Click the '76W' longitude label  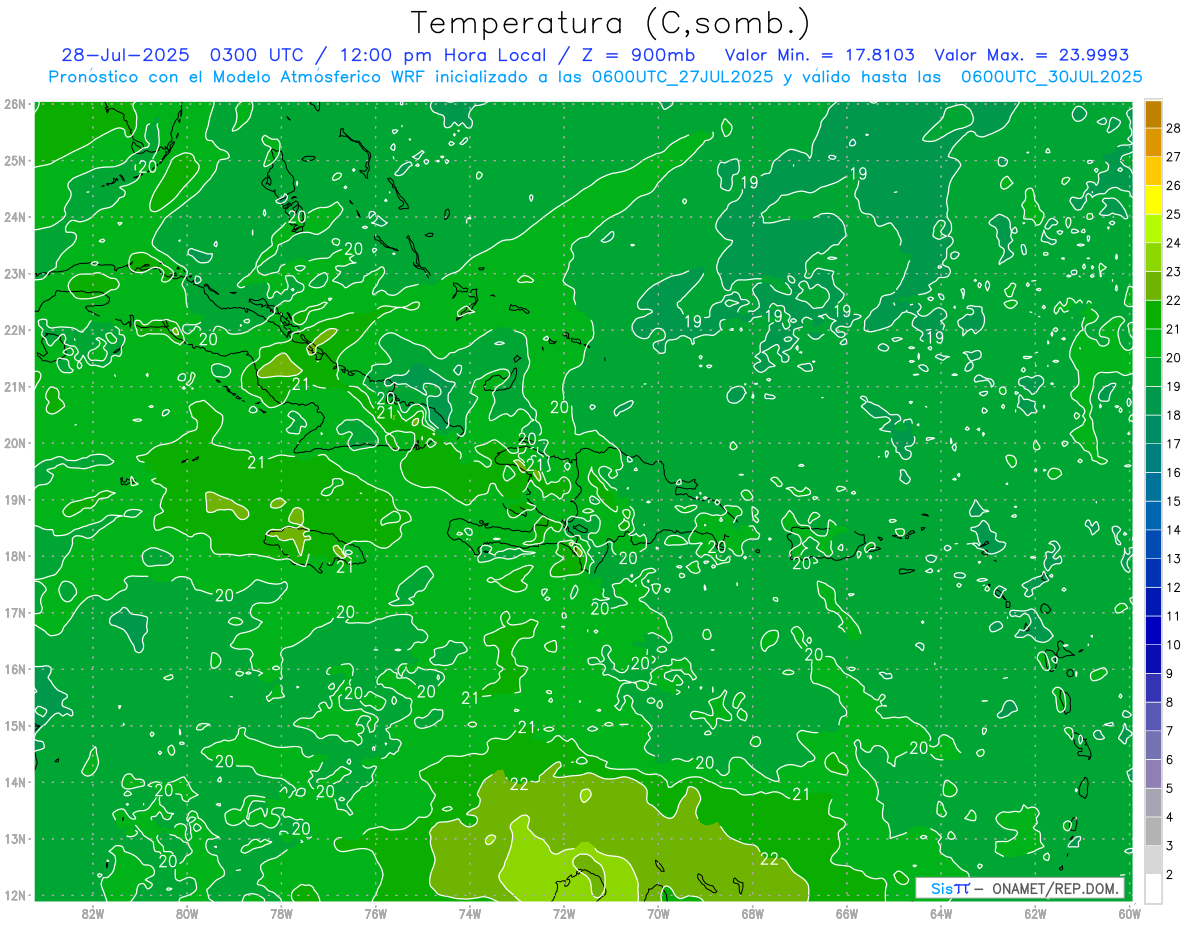(376, 913)
